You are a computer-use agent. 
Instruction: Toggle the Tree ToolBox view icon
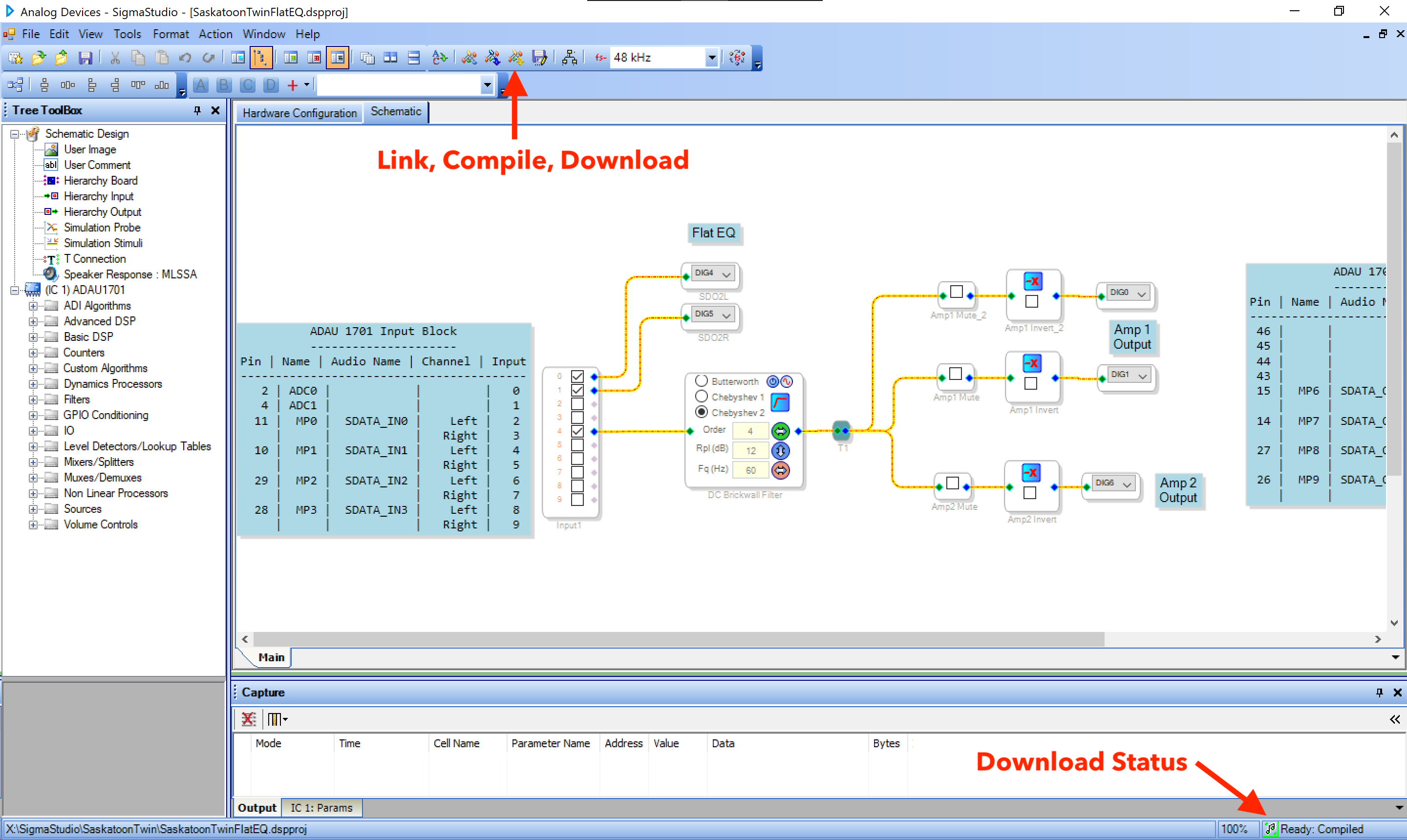(261, 58)
